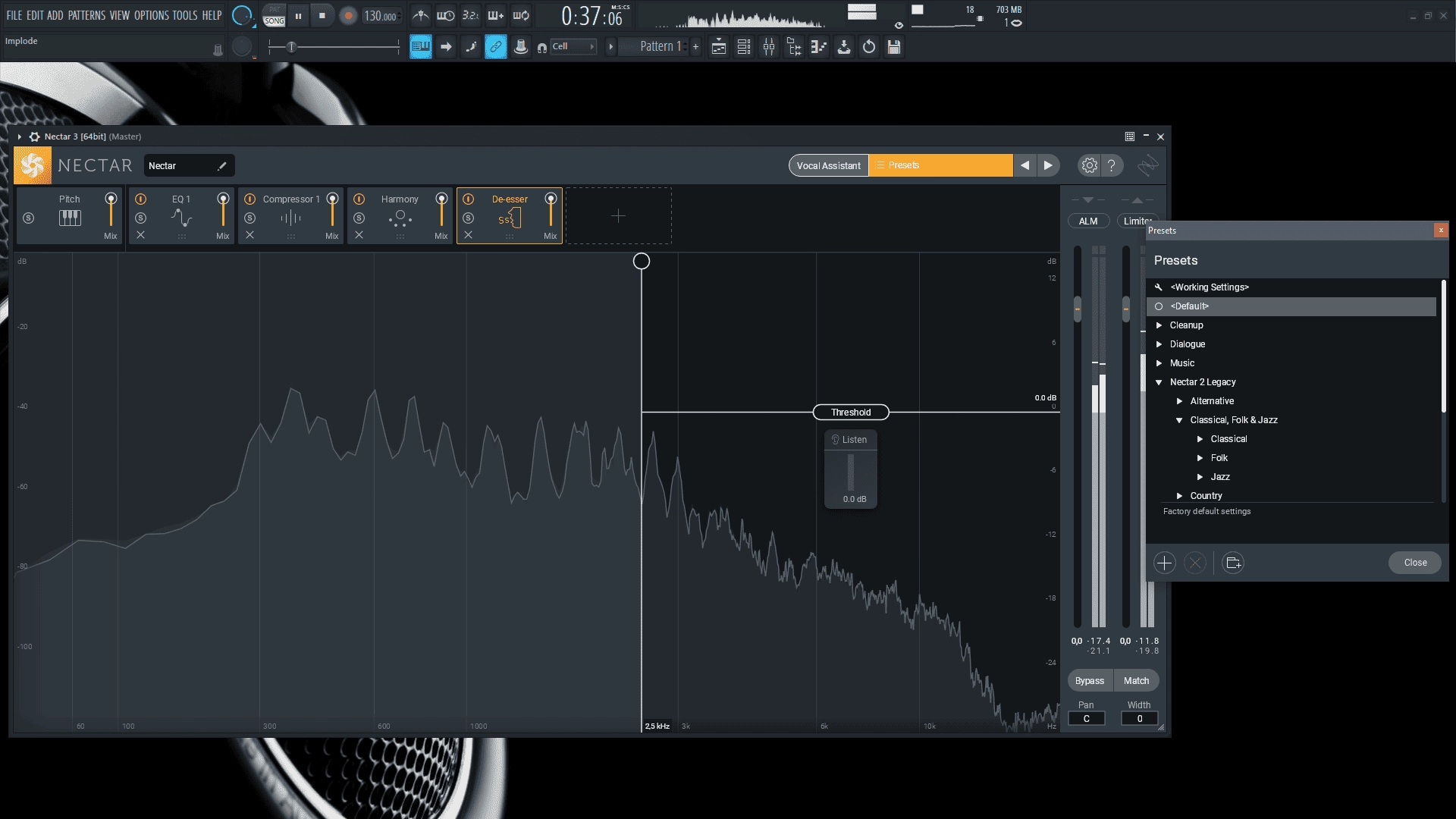Collapse the Nectar 2 Legacy folder

click(x=1159, y=382)
